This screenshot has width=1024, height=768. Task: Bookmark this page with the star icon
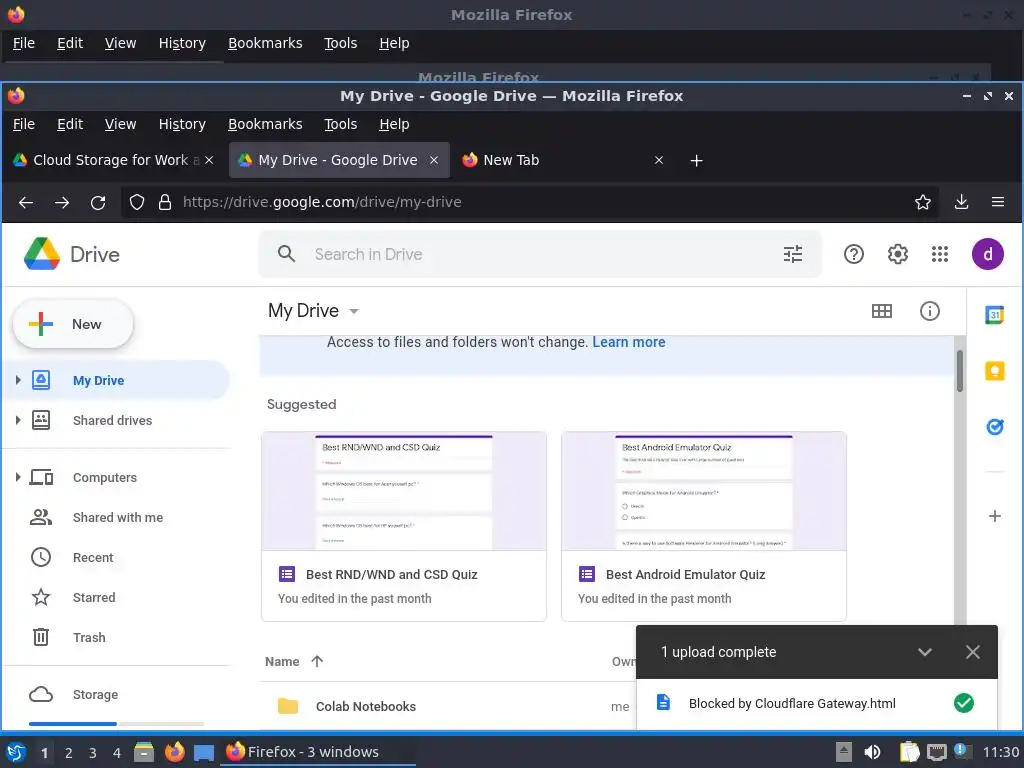922,202
